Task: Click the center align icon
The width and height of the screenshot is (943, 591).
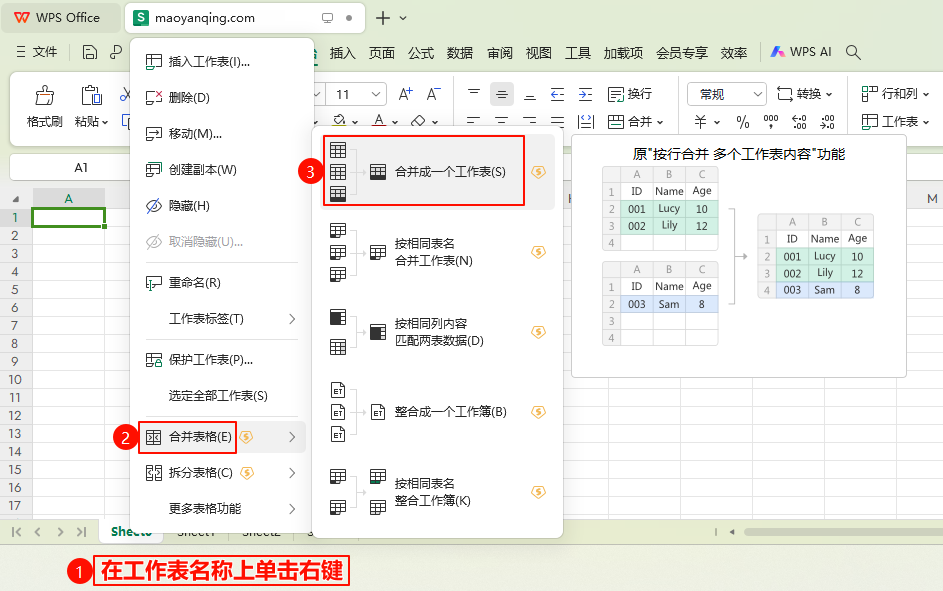Action: pos(502,94)
